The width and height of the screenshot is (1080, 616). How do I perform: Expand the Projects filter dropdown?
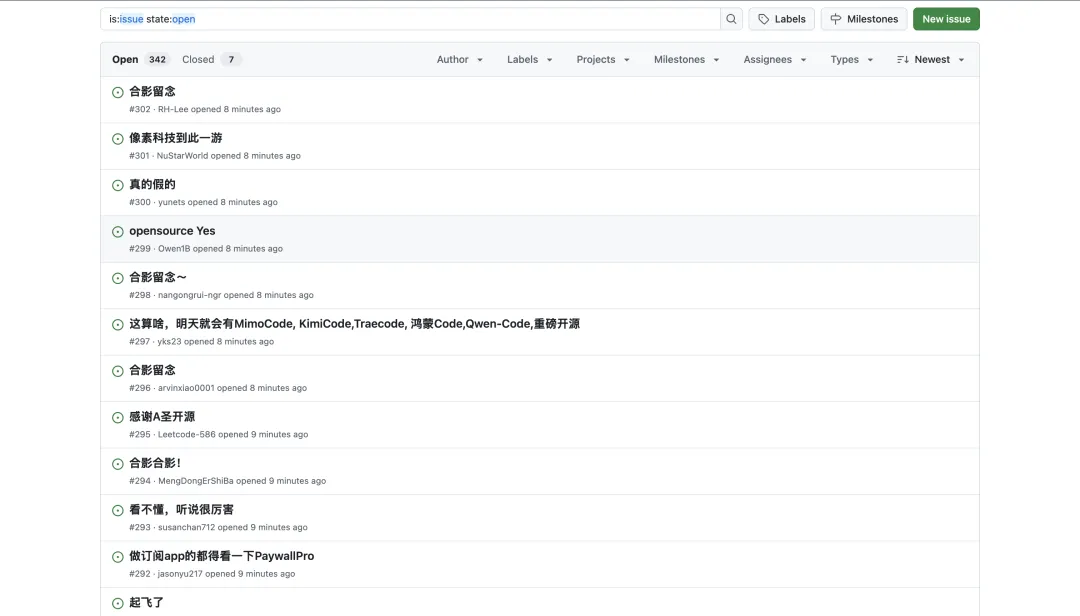[603, 59]
